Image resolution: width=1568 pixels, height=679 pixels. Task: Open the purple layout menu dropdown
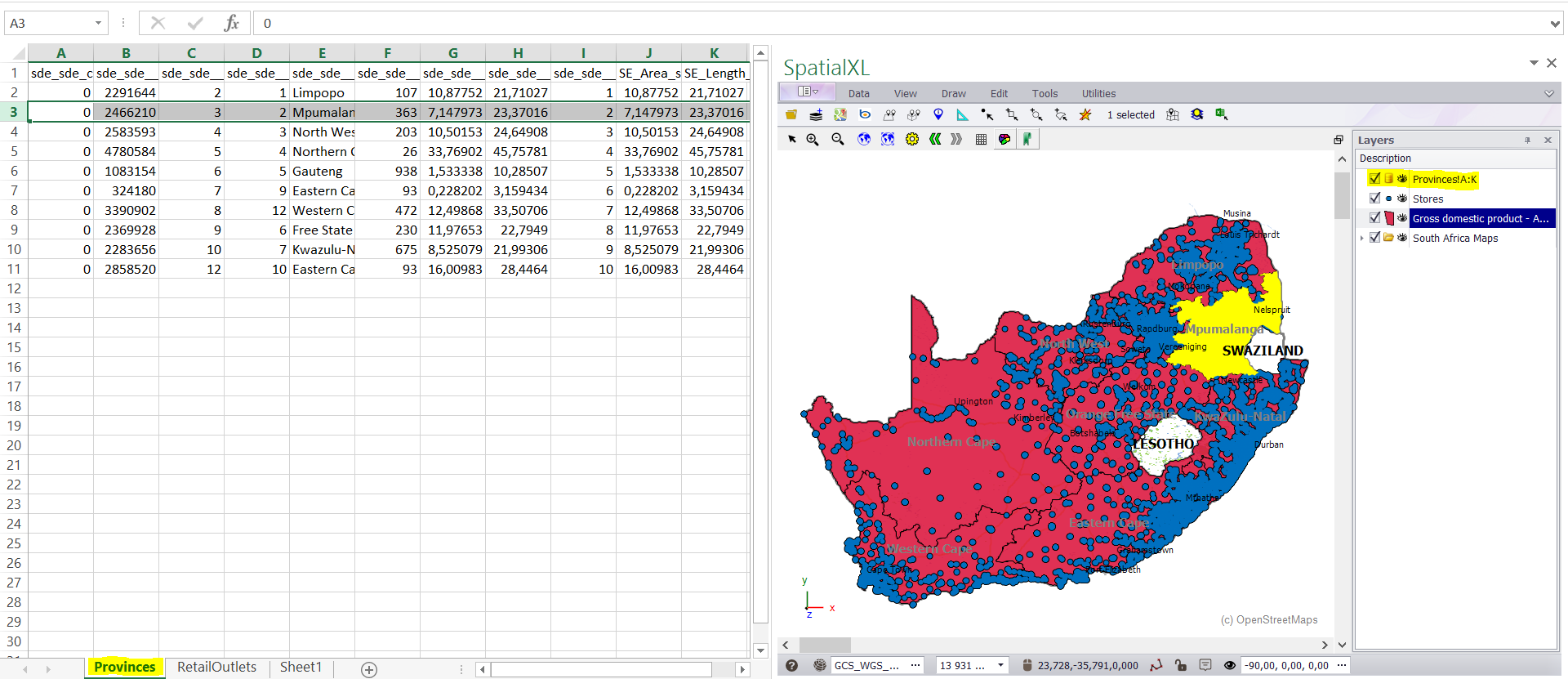pyautogui.click(x=807, y=92)
